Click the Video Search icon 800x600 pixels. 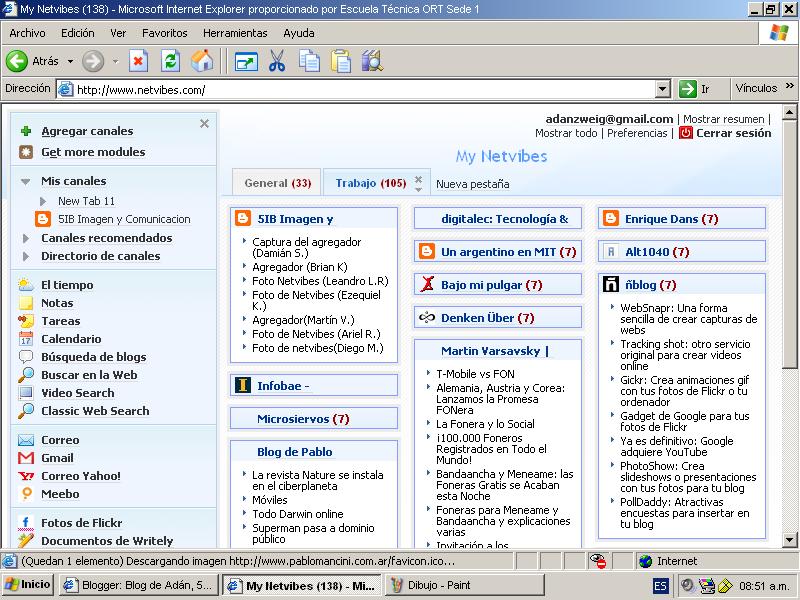click(26, 393)
